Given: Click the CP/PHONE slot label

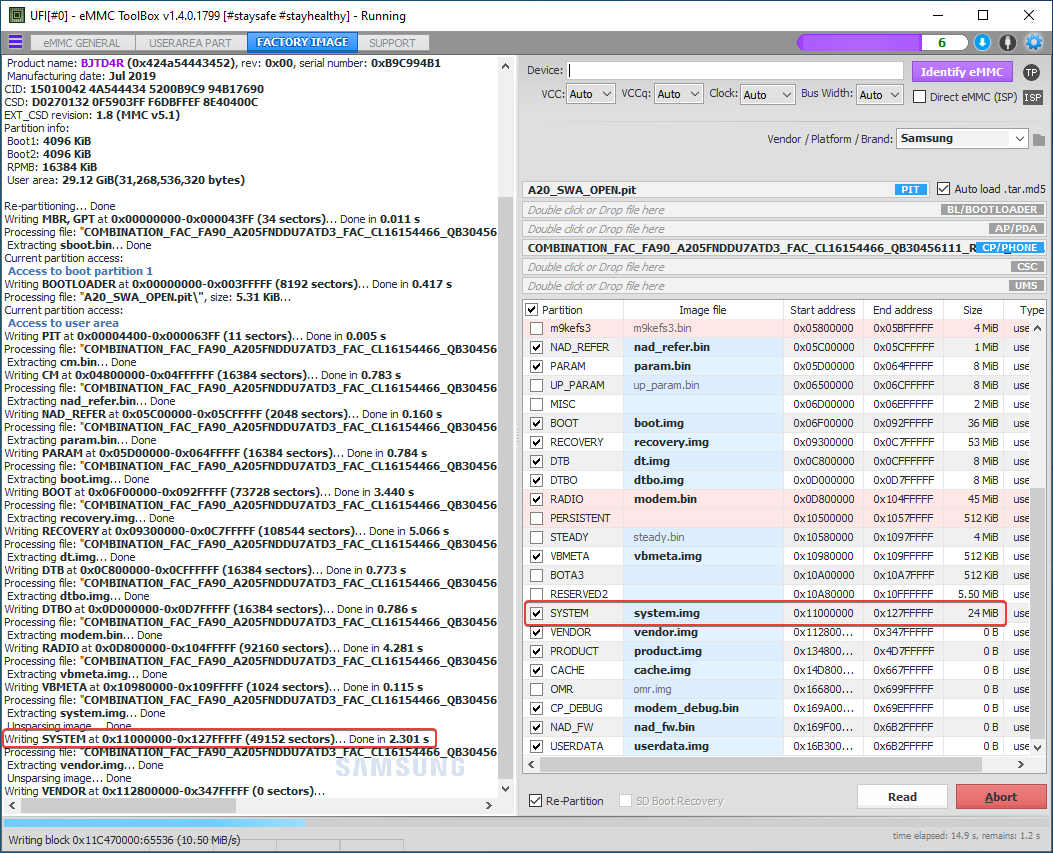Looking at the screenshot, I should coord(1009,248).
